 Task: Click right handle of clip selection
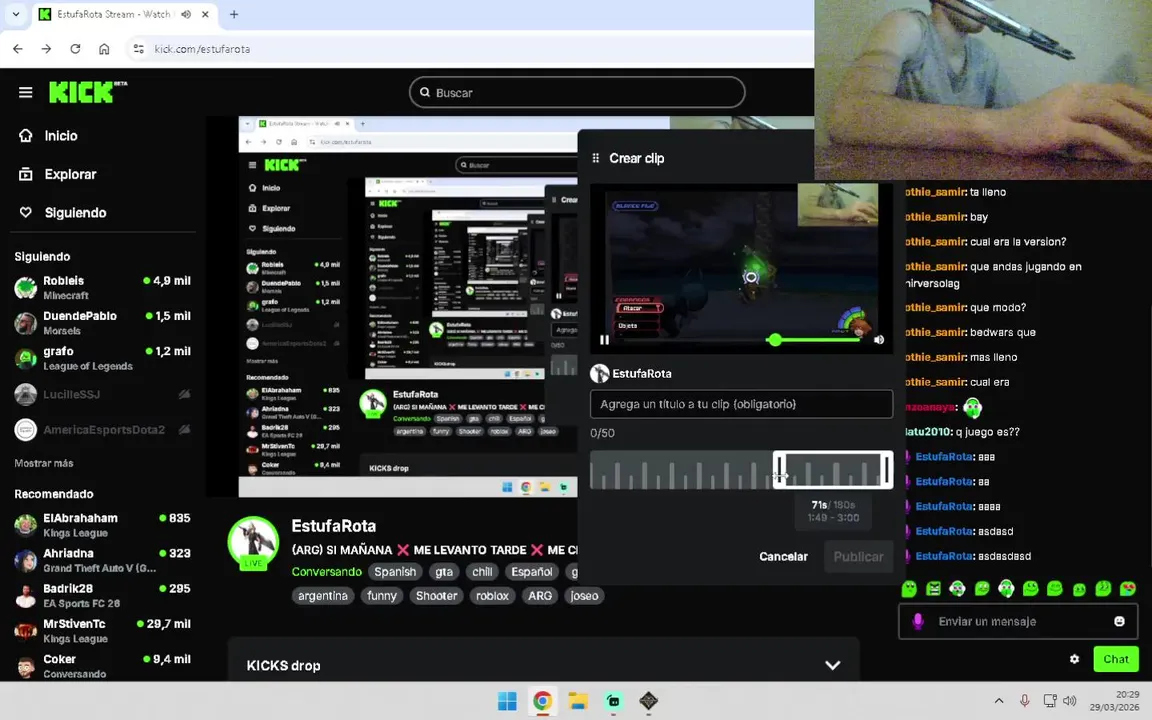(x=888, y=469)
